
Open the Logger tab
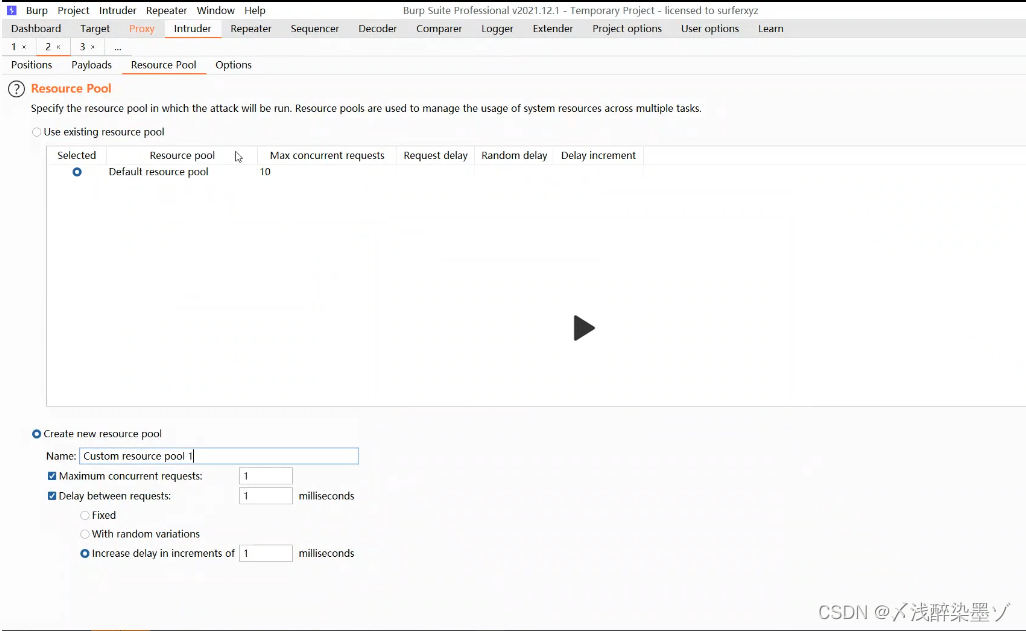click(497, 29)
